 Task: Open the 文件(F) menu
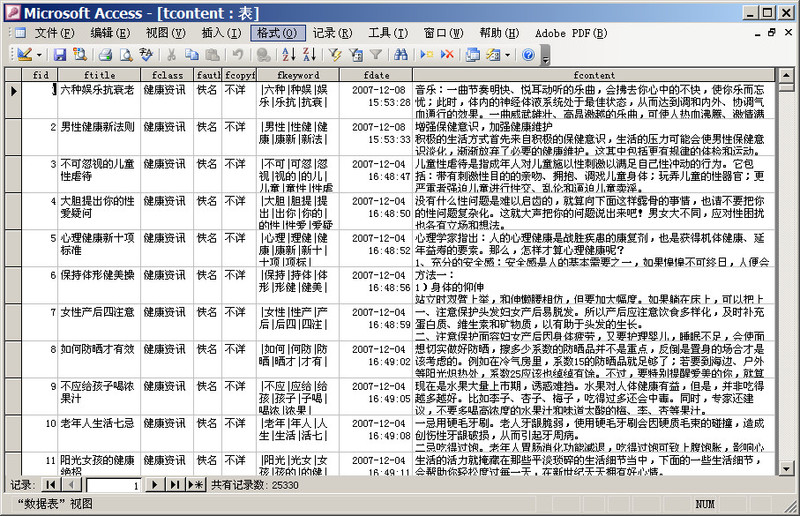54,33
